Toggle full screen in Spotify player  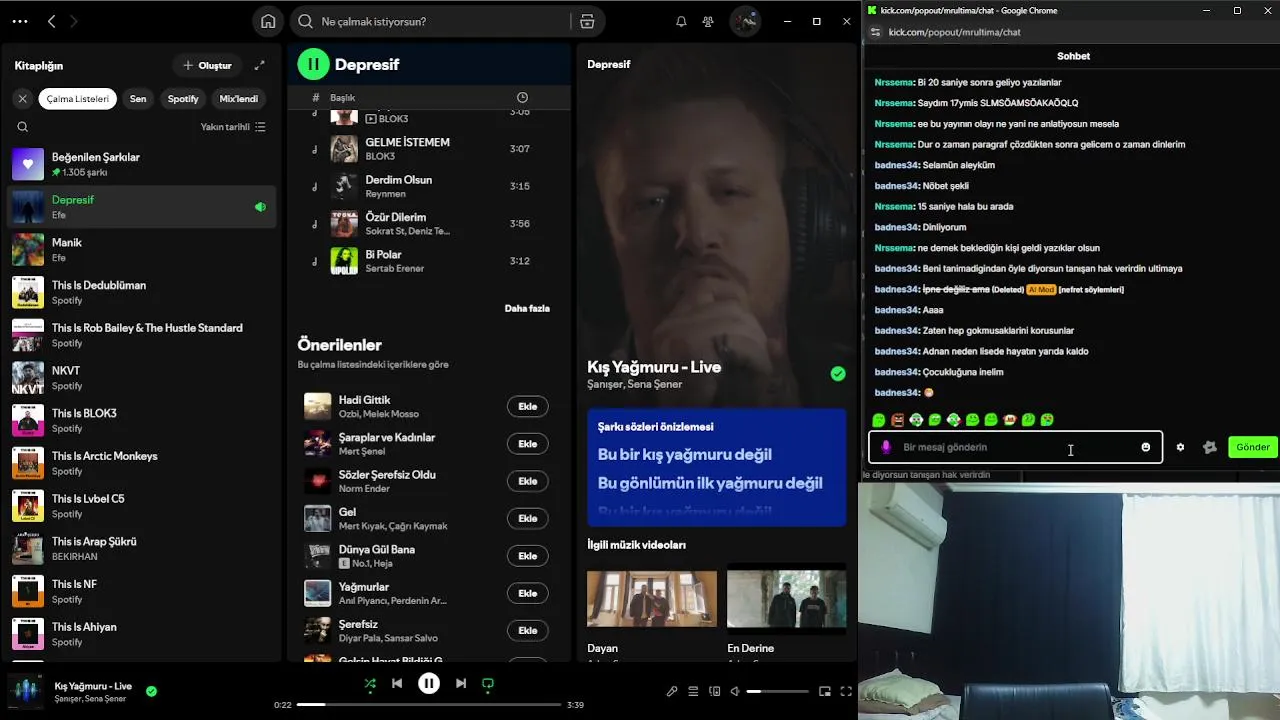tap(846, 691)
